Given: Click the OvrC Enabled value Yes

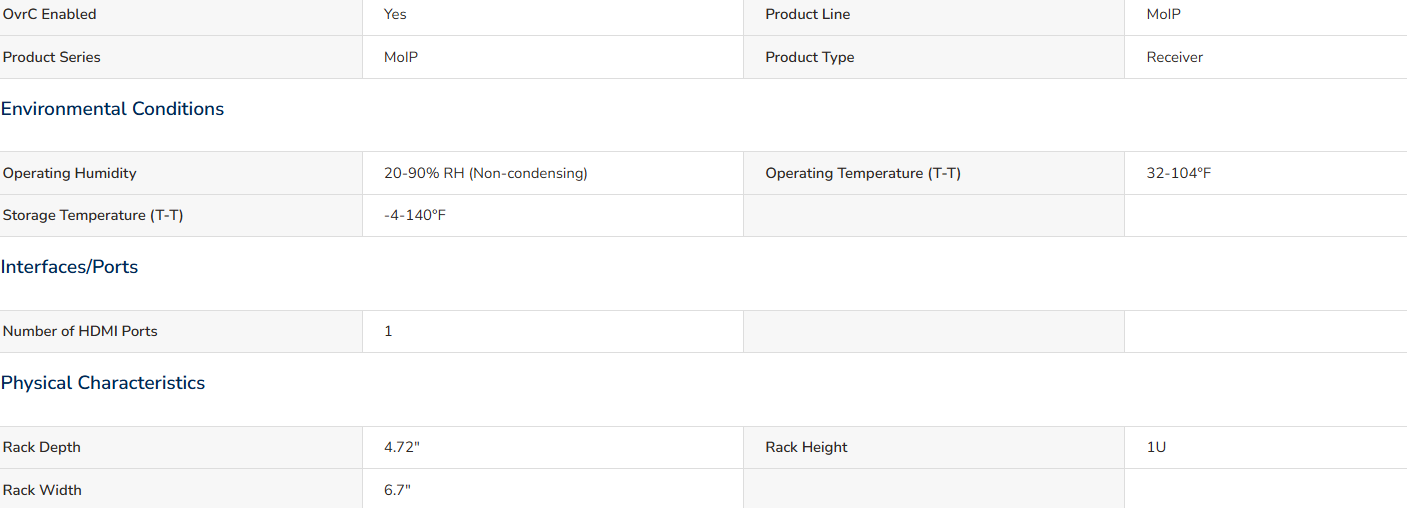Looking at the screenshot, I should pos(395,14).
